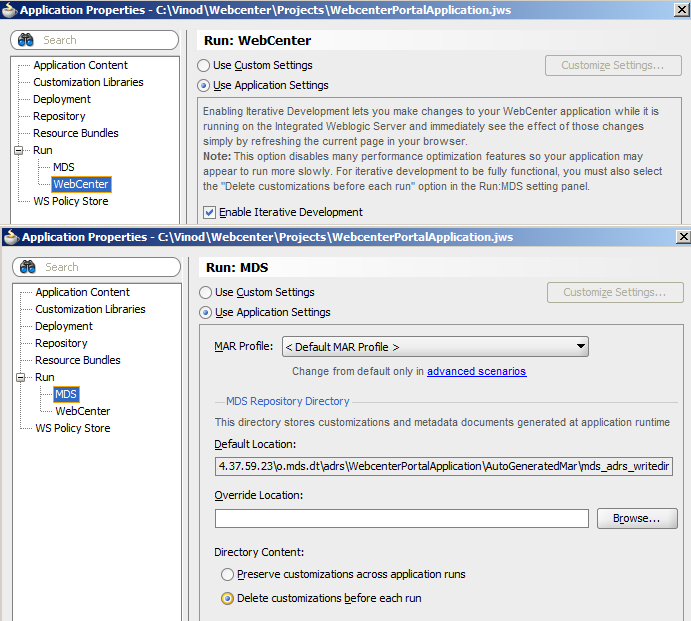Close the bottom Application Properties dialog
Image resolution: width=691 pixels, height=621 pixels.
pos(683,237)
